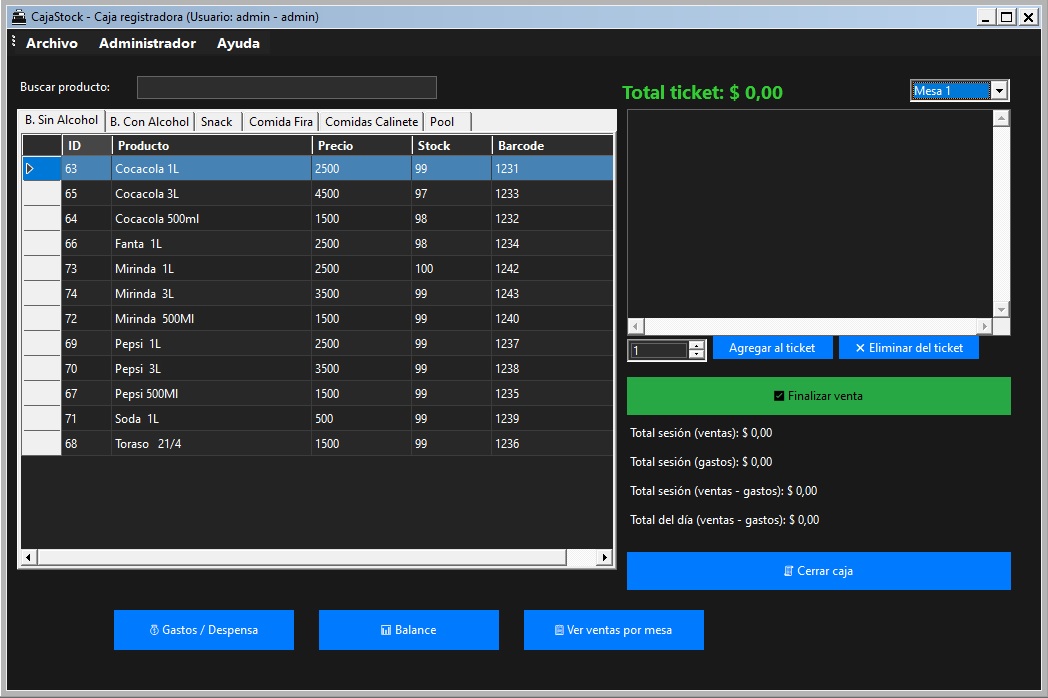Screen dimensions: 1048x698
Task: Open the Archivo menu
Action: (52, 43)
